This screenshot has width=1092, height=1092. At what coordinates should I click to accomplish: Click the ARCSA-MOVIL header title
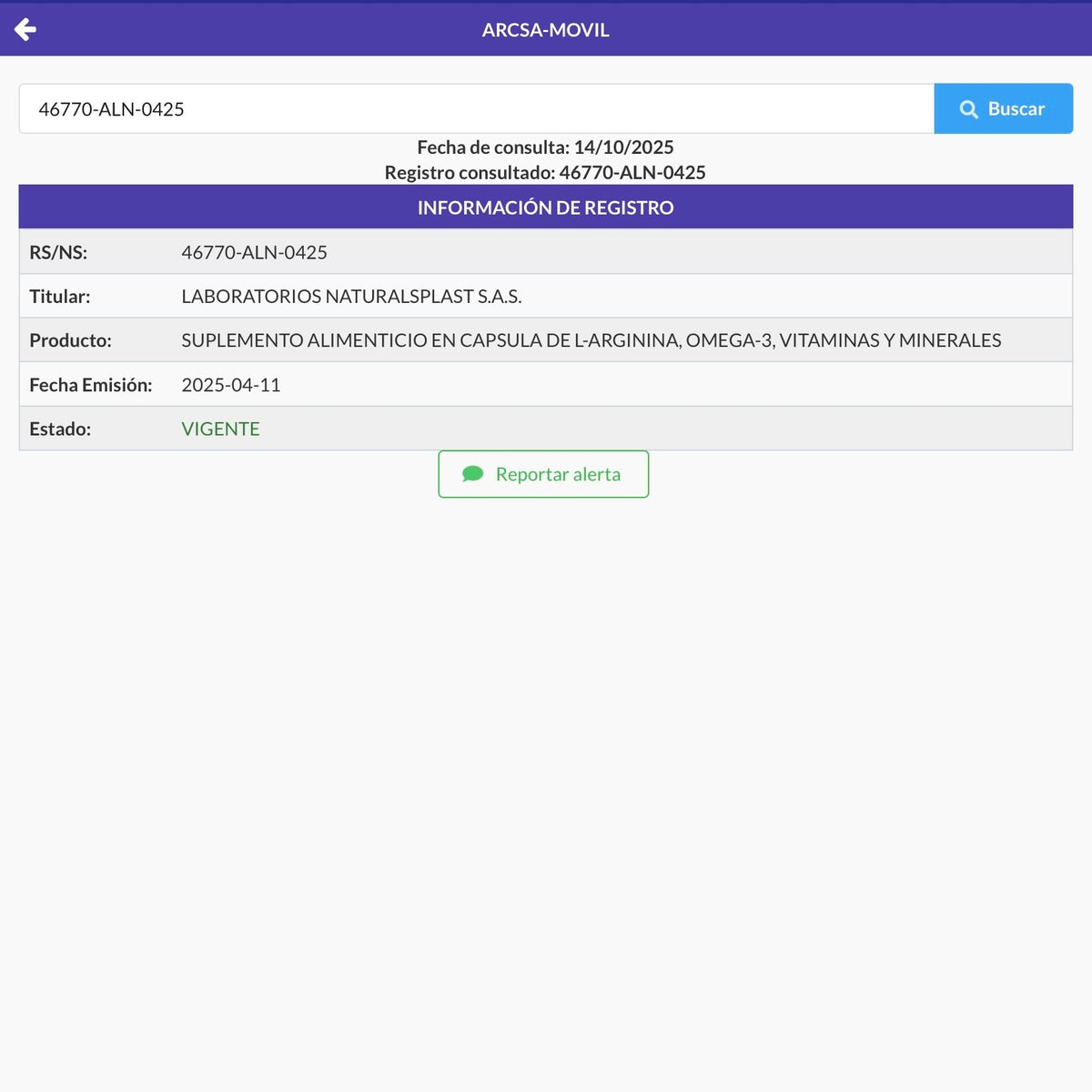(x=545, y=30)
